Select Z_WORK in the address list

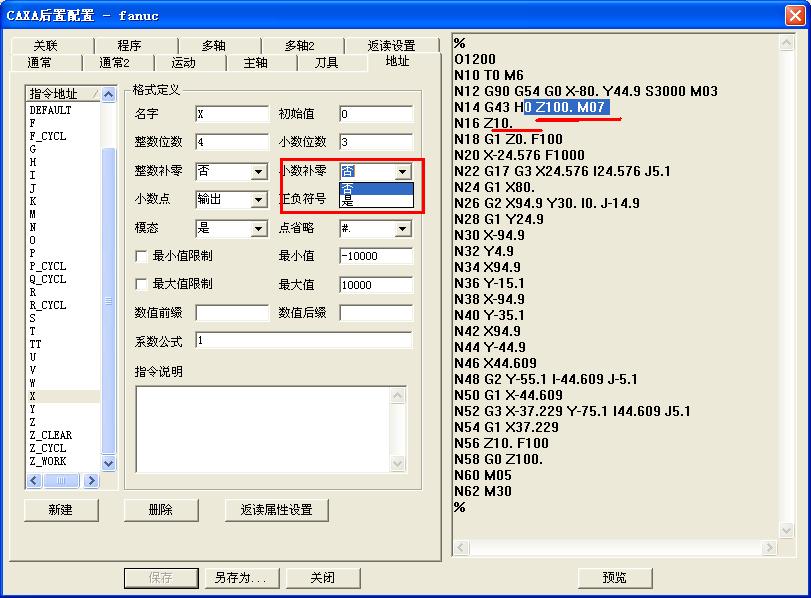pyautogui.click(x=48, y=461)
